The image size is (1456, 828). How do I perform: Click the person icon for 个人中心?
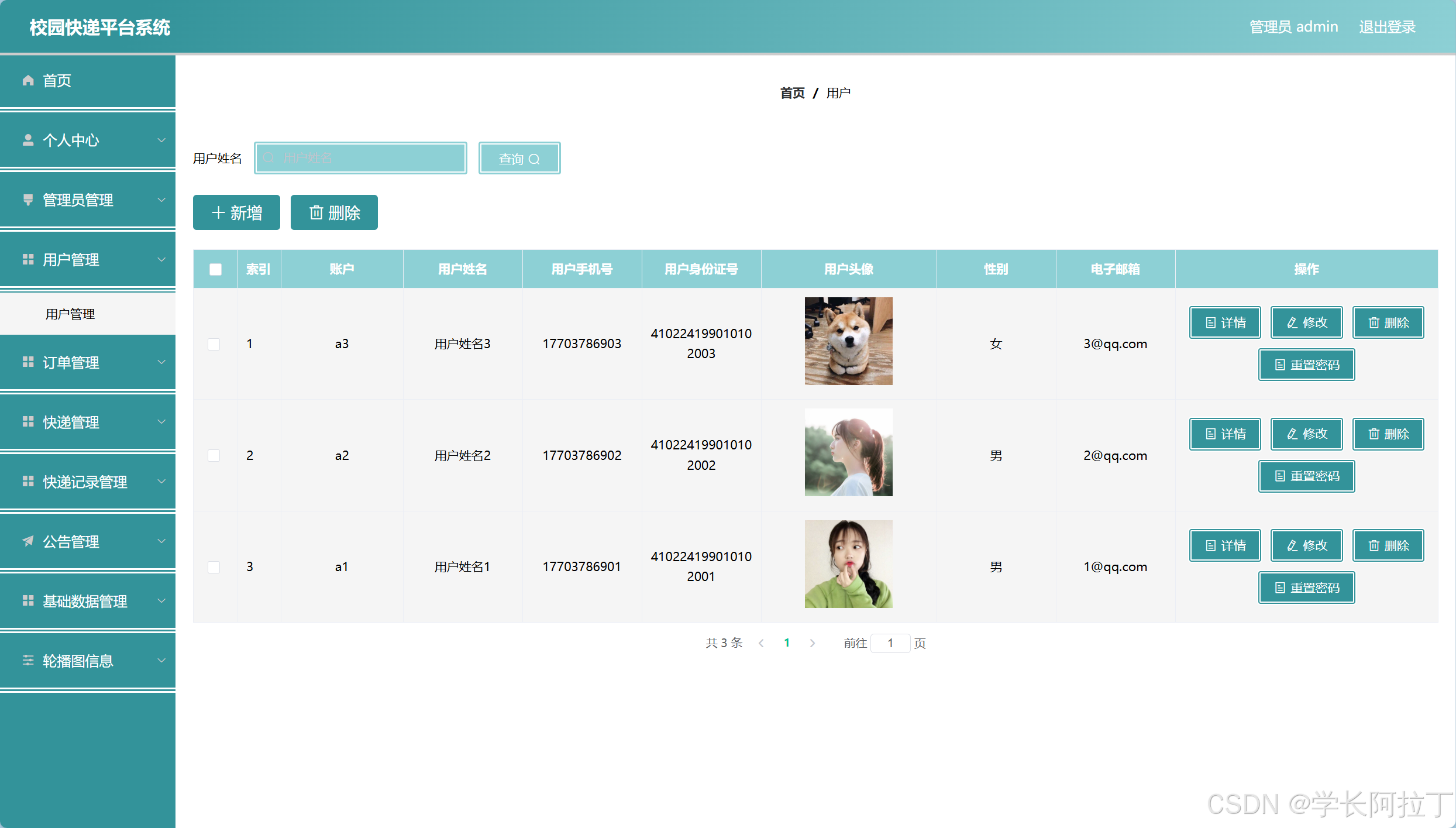click(x=27, y=140)
